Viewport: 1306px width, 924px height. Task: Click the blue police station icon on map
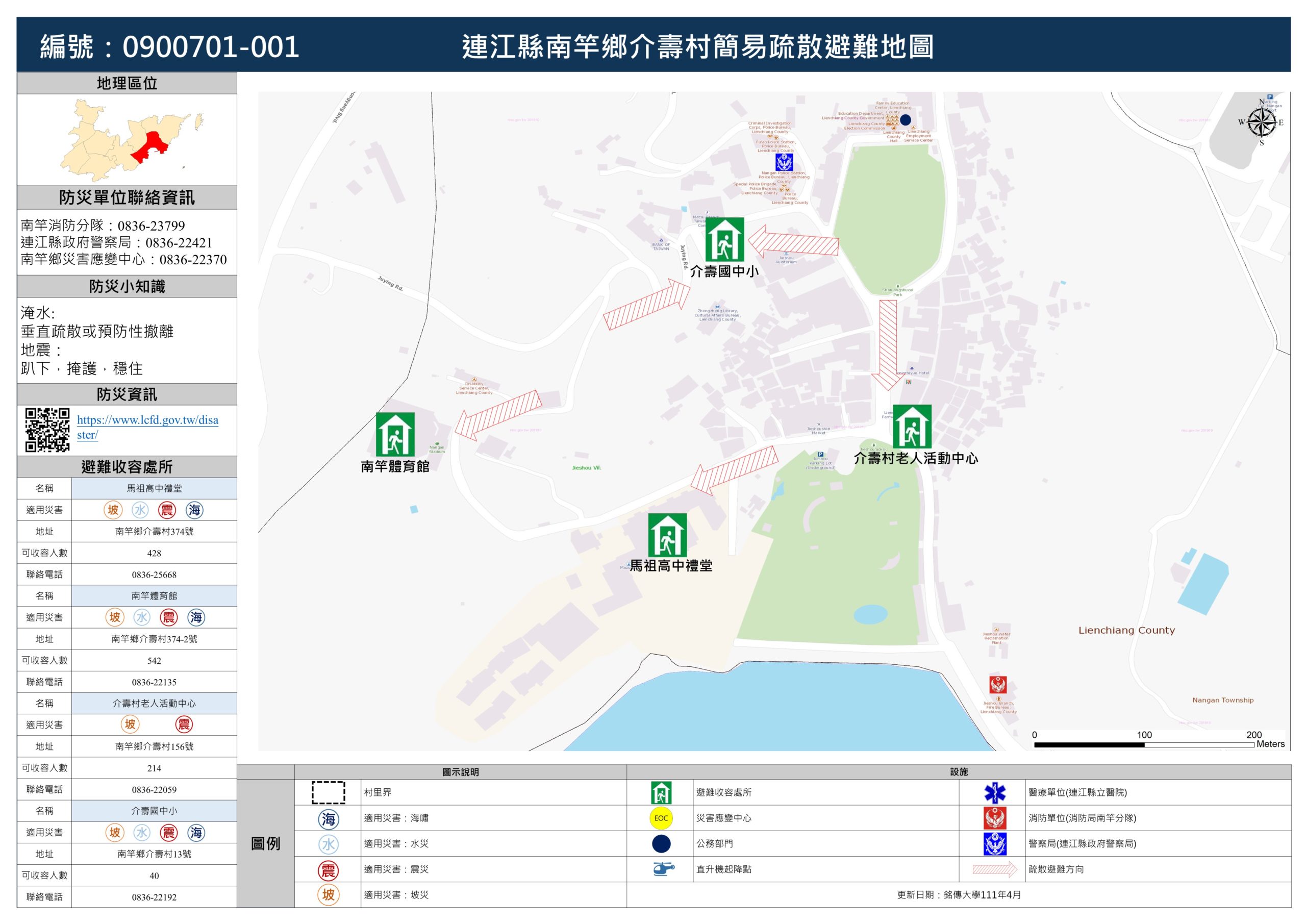[785, 162]
